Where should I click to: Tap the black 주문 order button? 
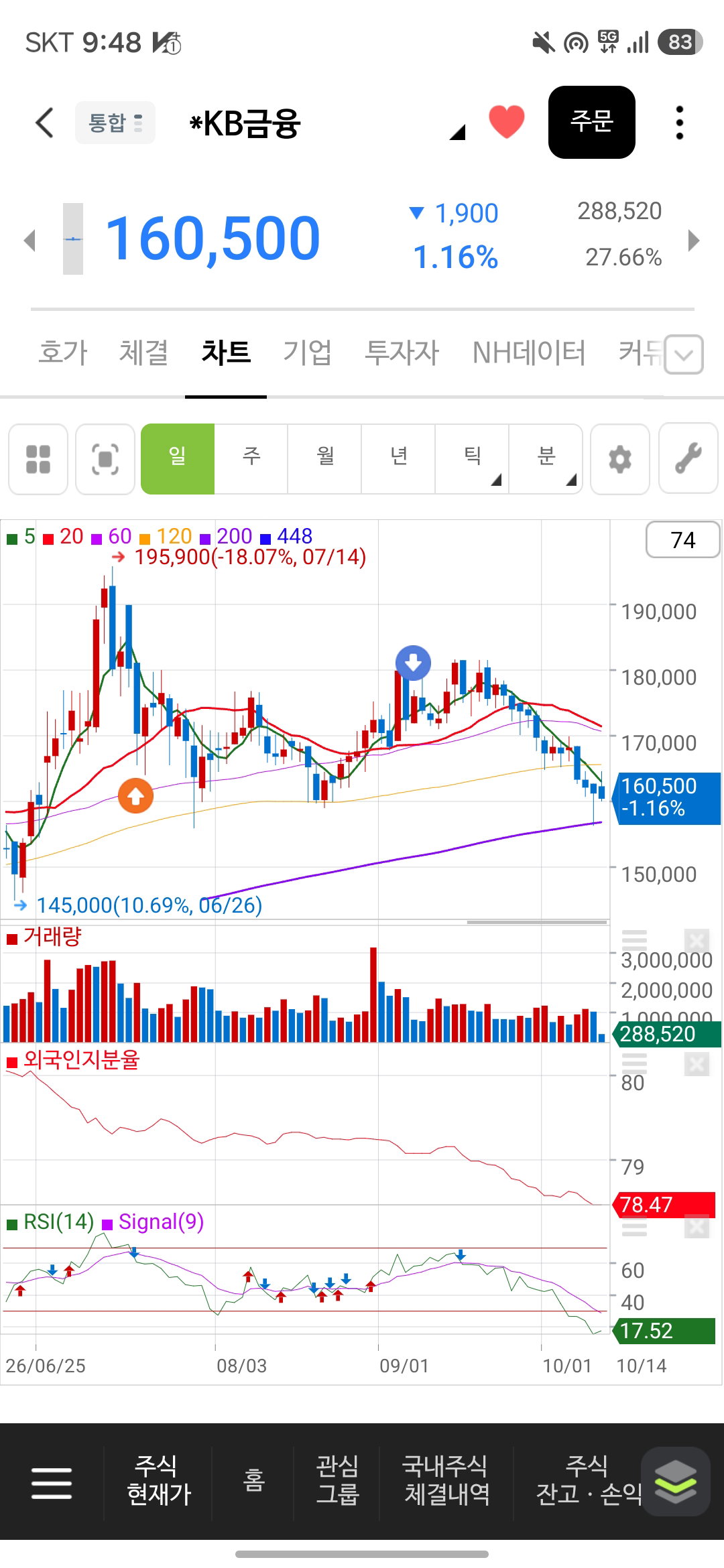pos(592,122)
